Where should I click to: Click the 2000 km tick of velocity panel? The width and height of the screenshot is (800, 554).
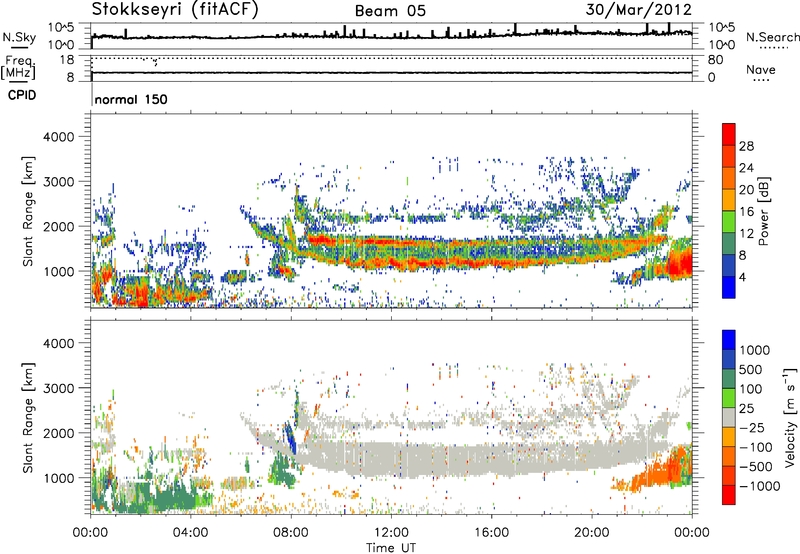(58, 433)
